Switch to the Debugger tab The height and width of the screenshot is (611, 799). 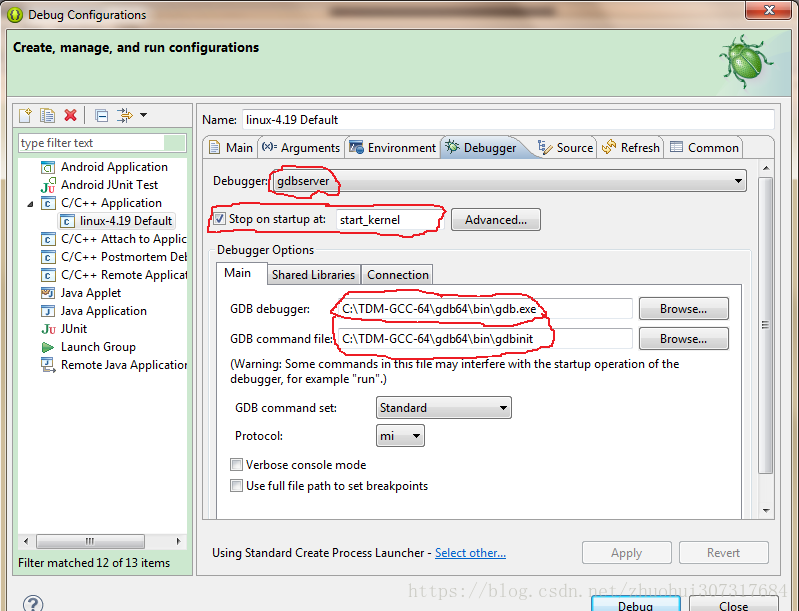[481, 148]
